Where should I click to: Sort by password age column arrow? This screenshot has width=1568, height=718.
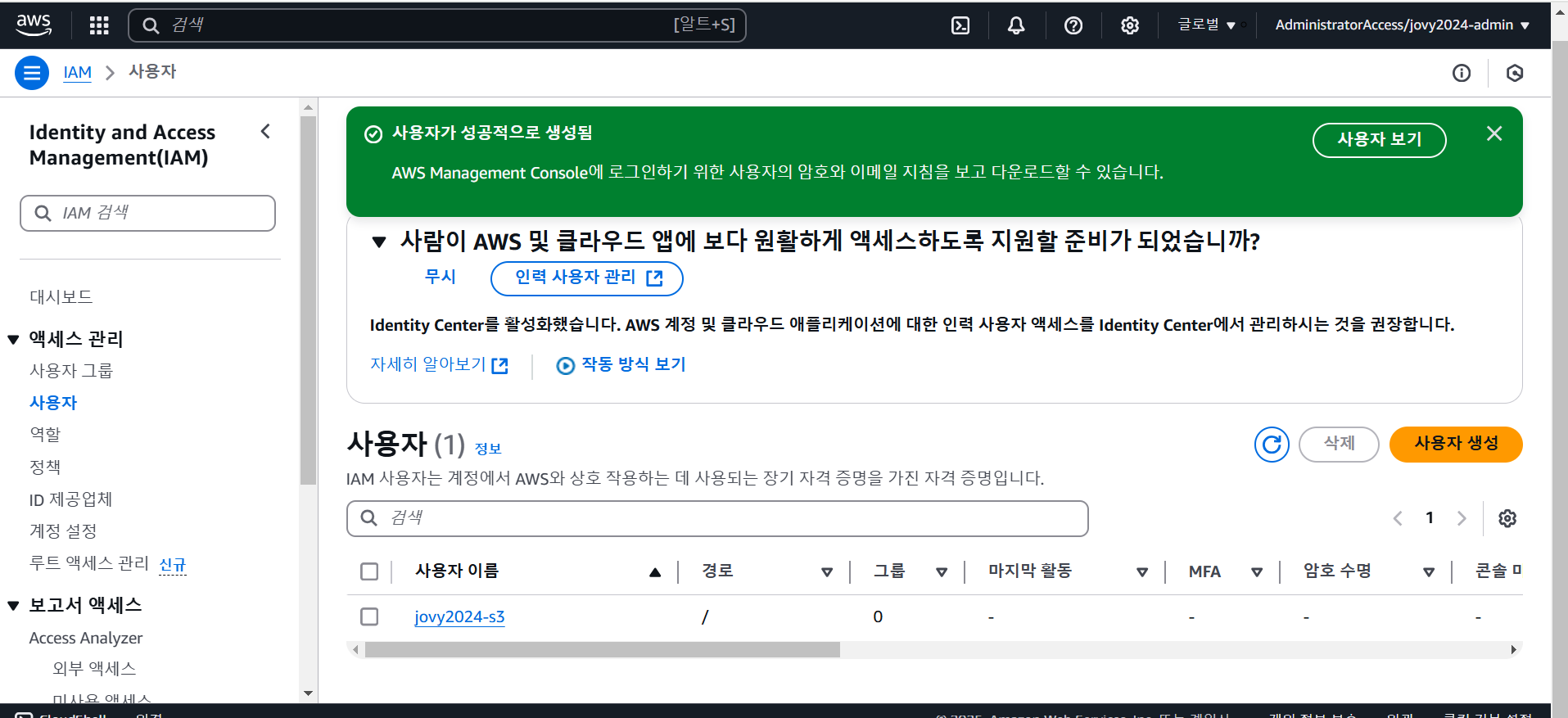1429,572
